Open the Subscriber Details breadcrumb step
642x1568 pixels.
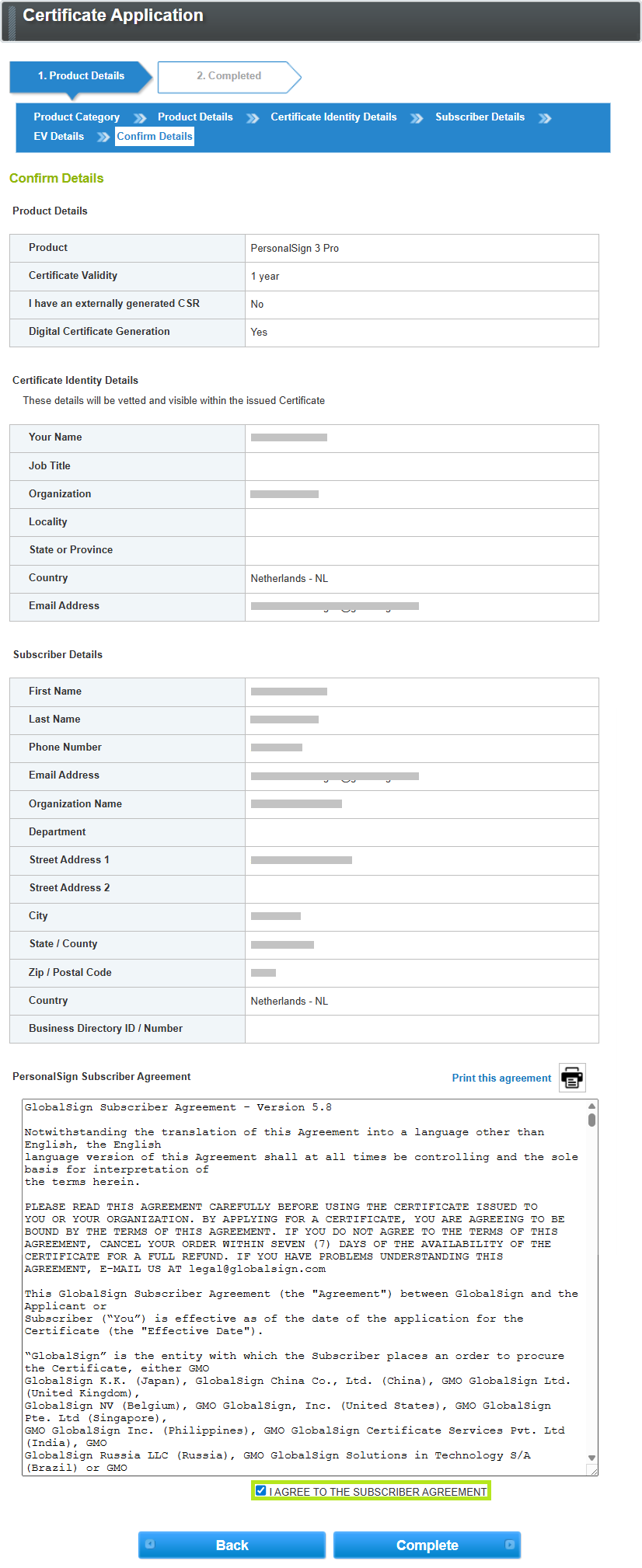(x=480, y=117)
